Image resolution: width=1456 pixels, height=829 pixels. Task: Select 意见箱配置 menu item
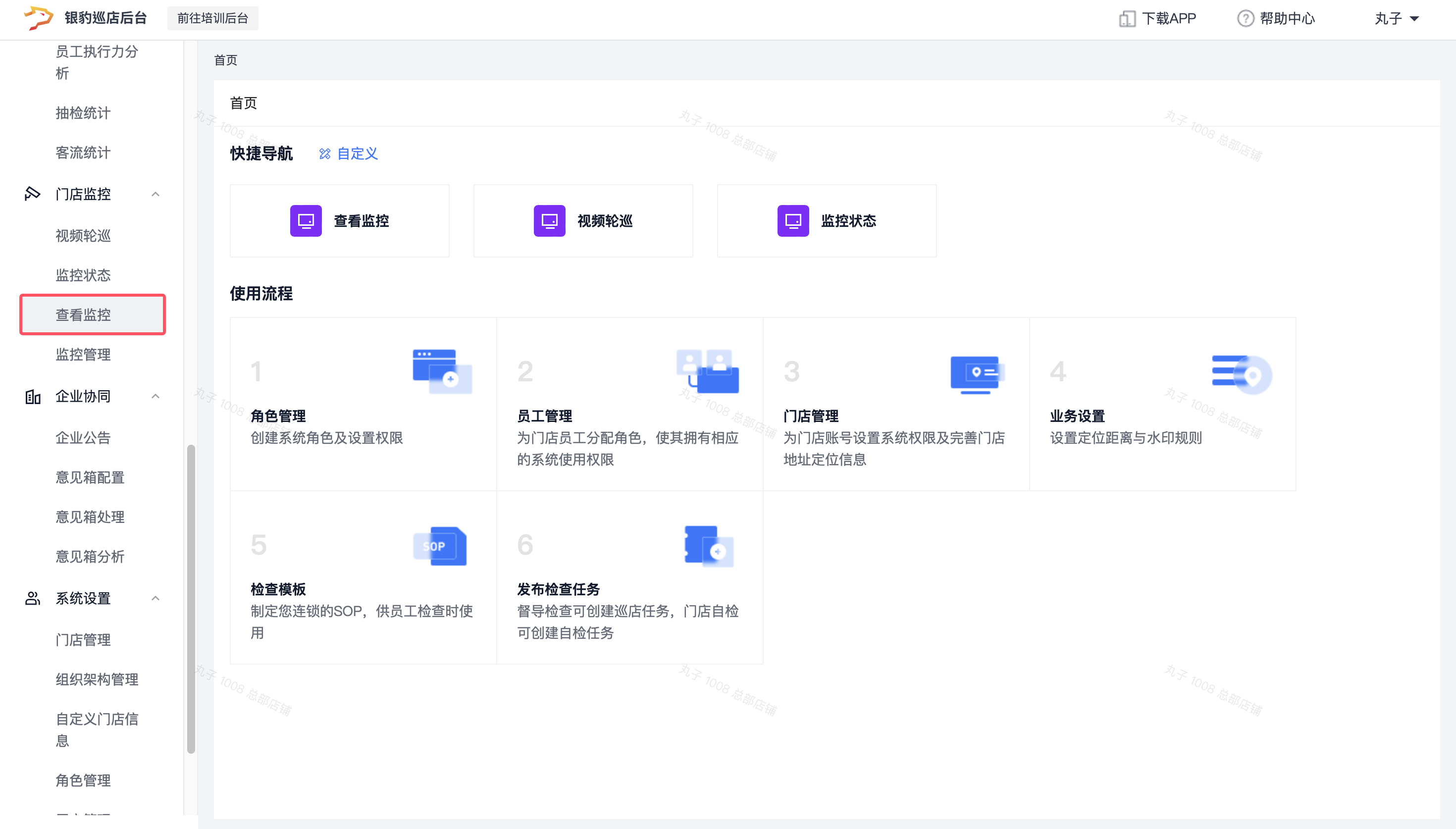pos(90,477)
